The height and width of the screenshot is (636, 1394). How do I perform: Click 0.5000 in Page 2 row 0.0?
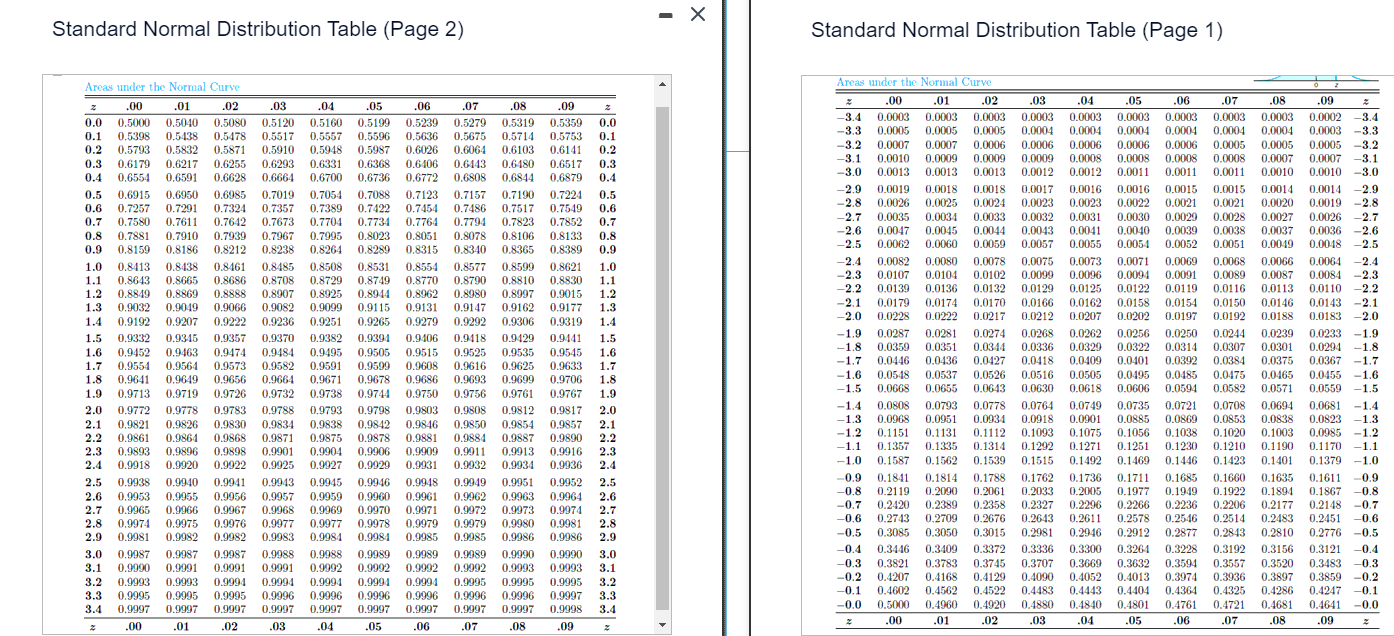(x=132, y=123)
